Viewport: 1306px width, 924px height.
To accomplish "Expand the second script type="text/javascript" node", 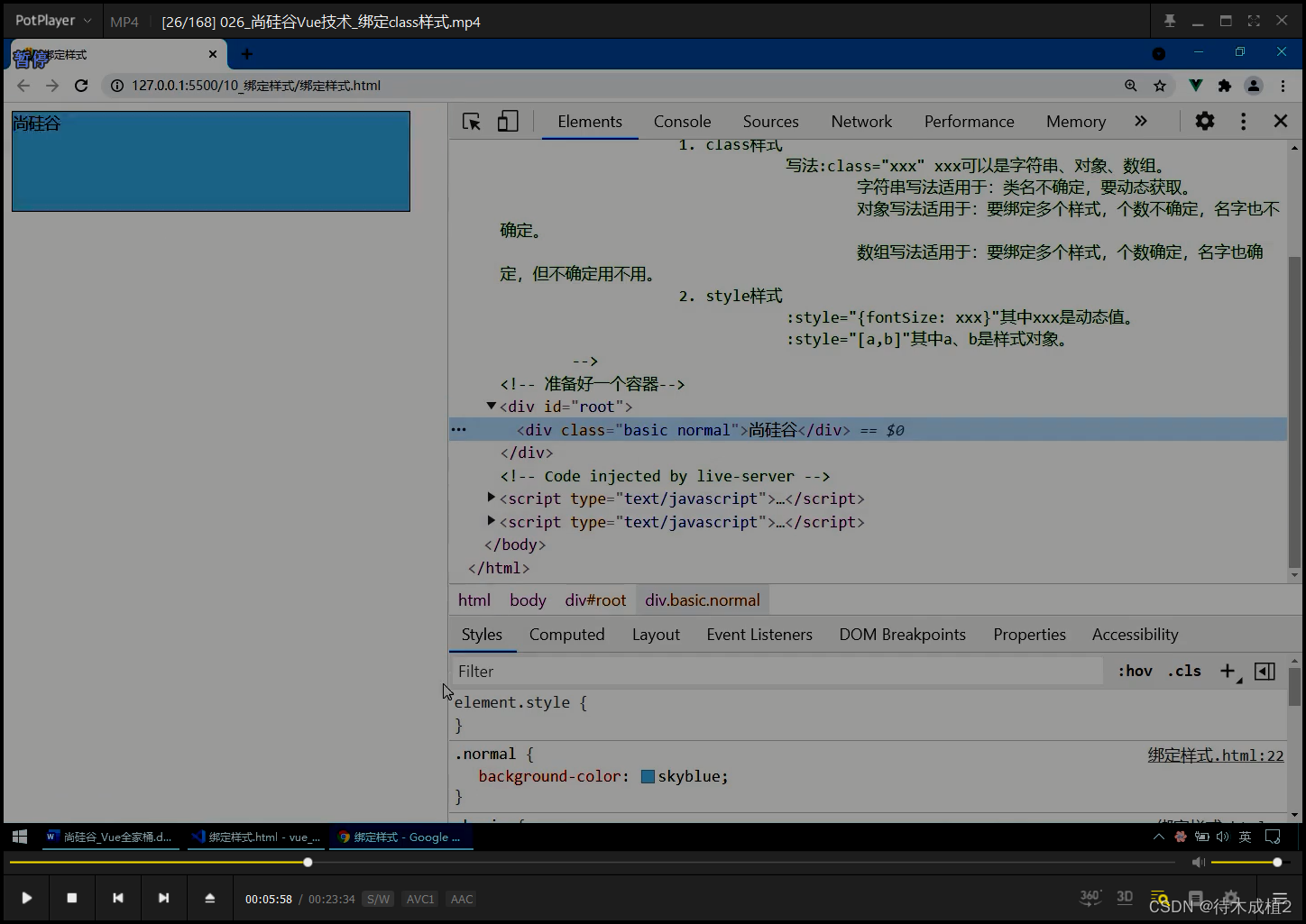I will [x=491, y=521].
